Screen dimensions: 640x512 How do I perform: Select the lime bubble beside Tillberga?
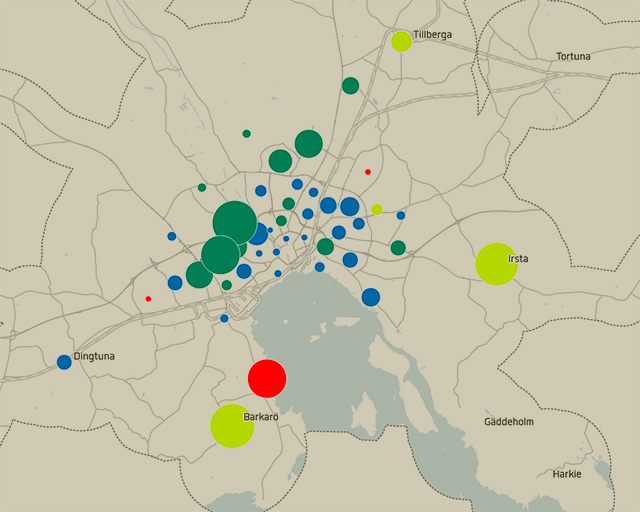402,41
